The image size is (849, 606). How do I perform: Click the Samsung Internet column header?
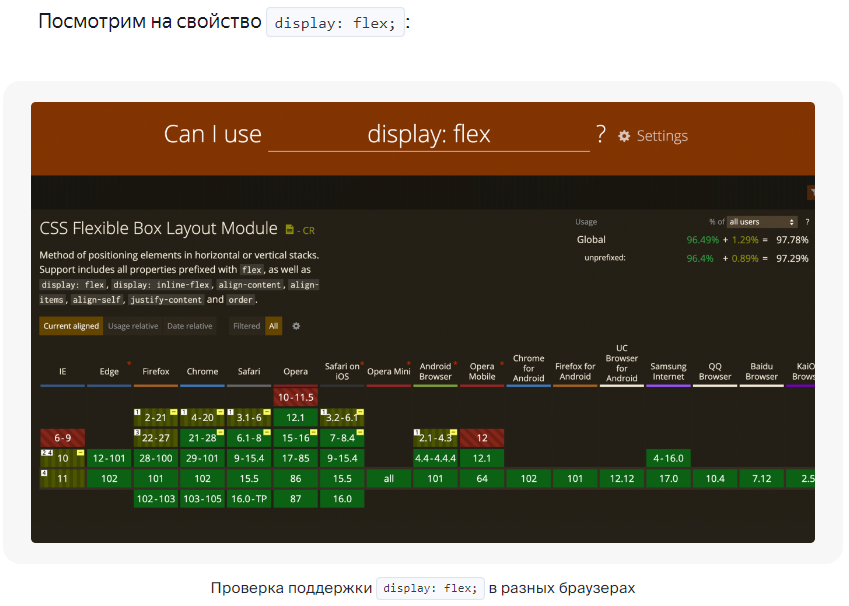coord(668,372)
